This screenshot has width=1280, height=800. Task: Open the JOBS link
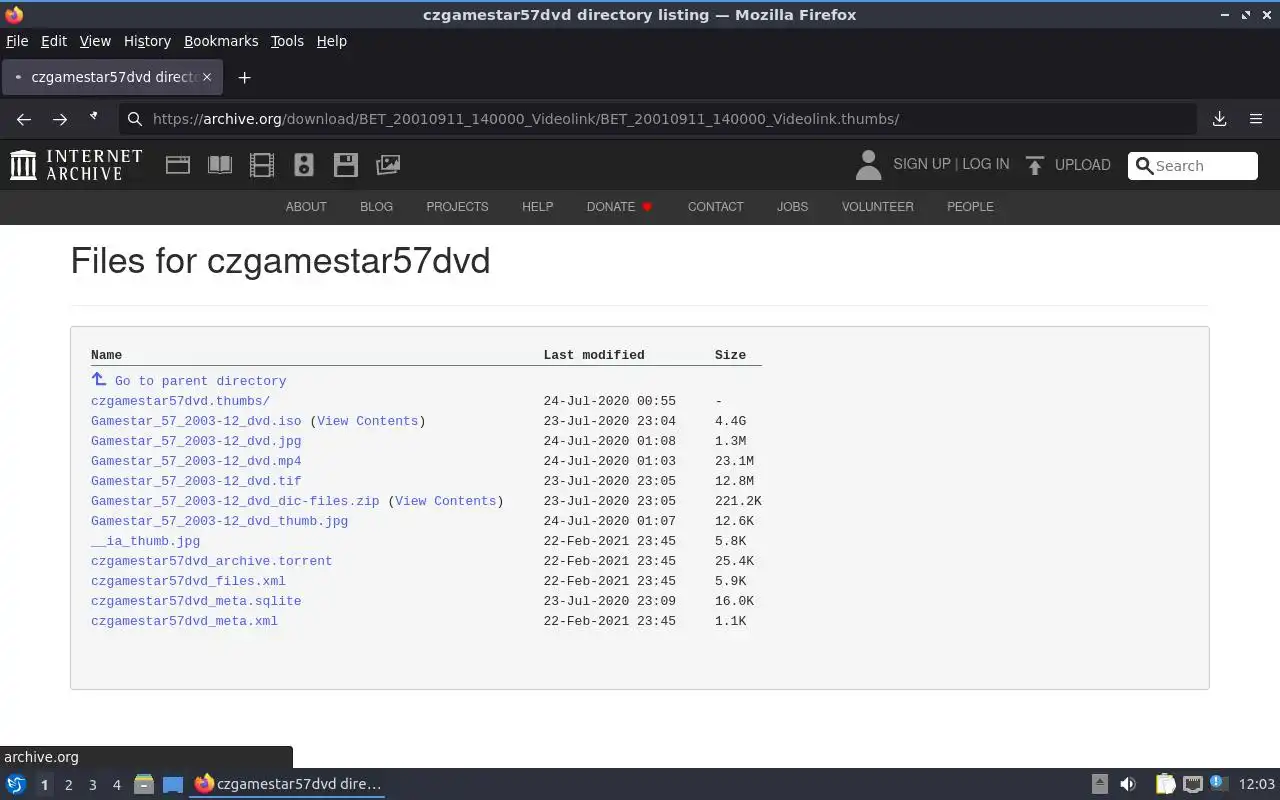(792, 207)
